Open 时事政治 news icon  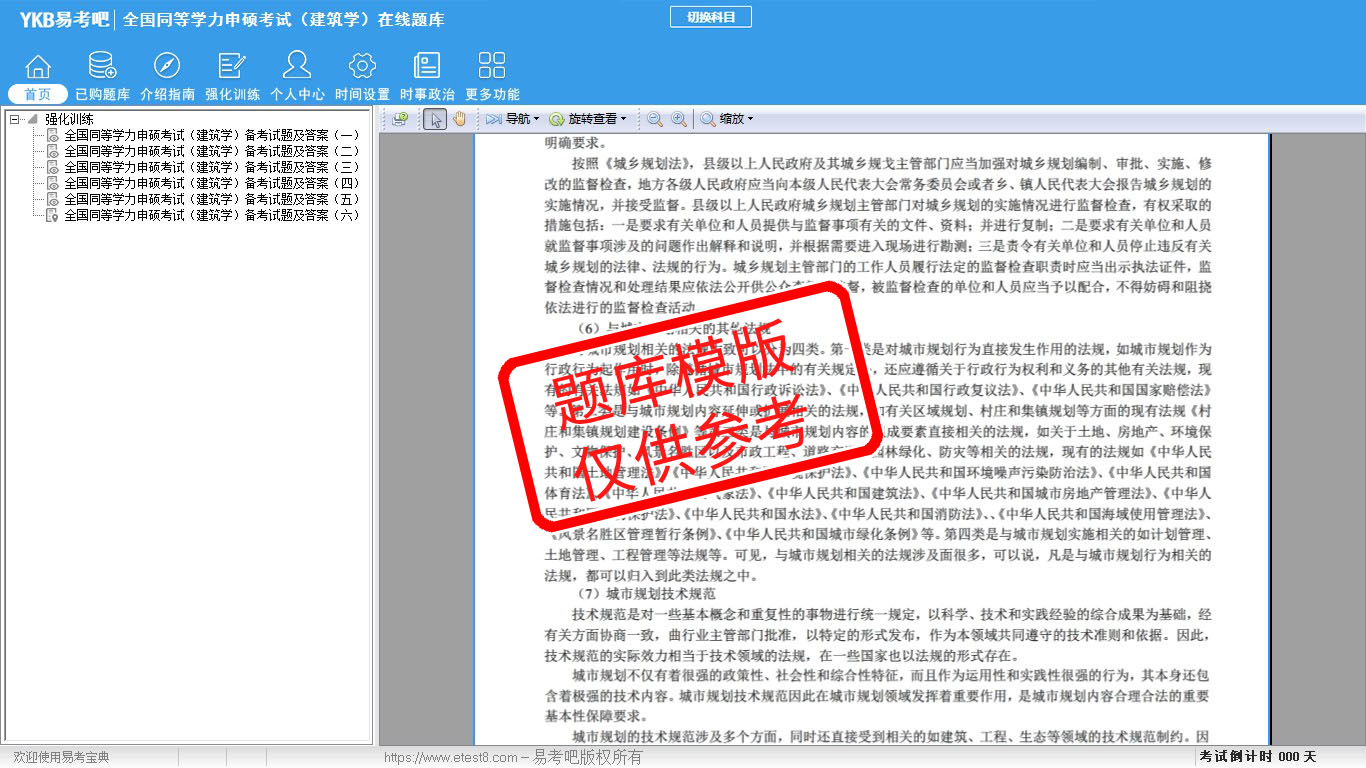(427, 67)
